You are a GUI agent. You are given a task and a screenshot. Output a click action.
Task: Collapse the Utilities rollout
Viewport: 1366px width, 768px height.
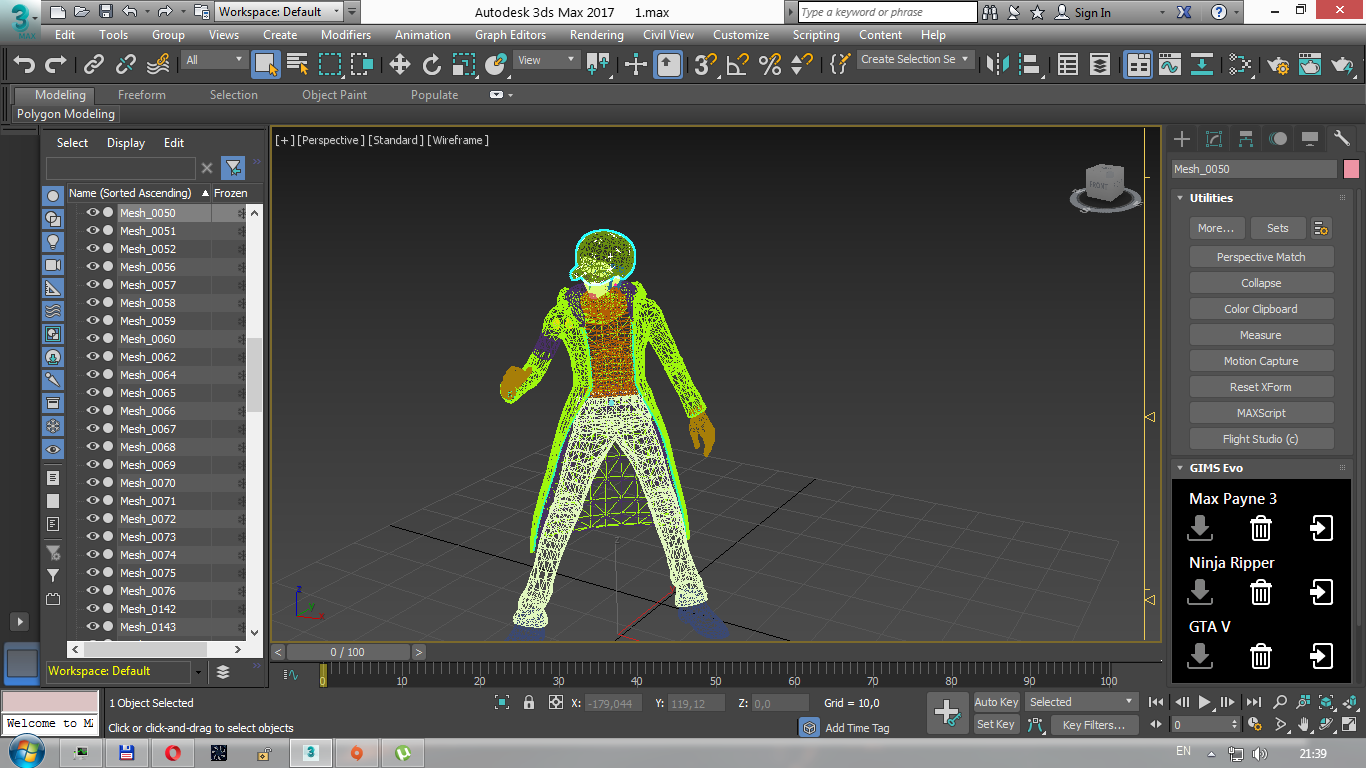(x=1211, y=198)
